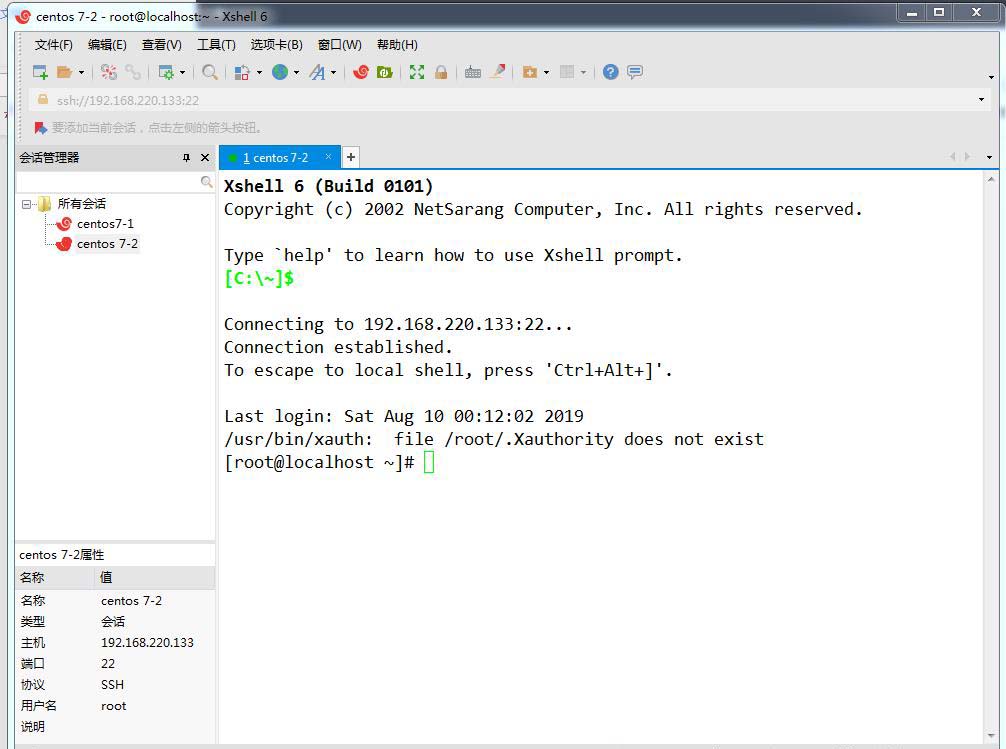Collapse the 所有会话 tree node
This screenshot has width=1006, height=749.
coord(26,204)
